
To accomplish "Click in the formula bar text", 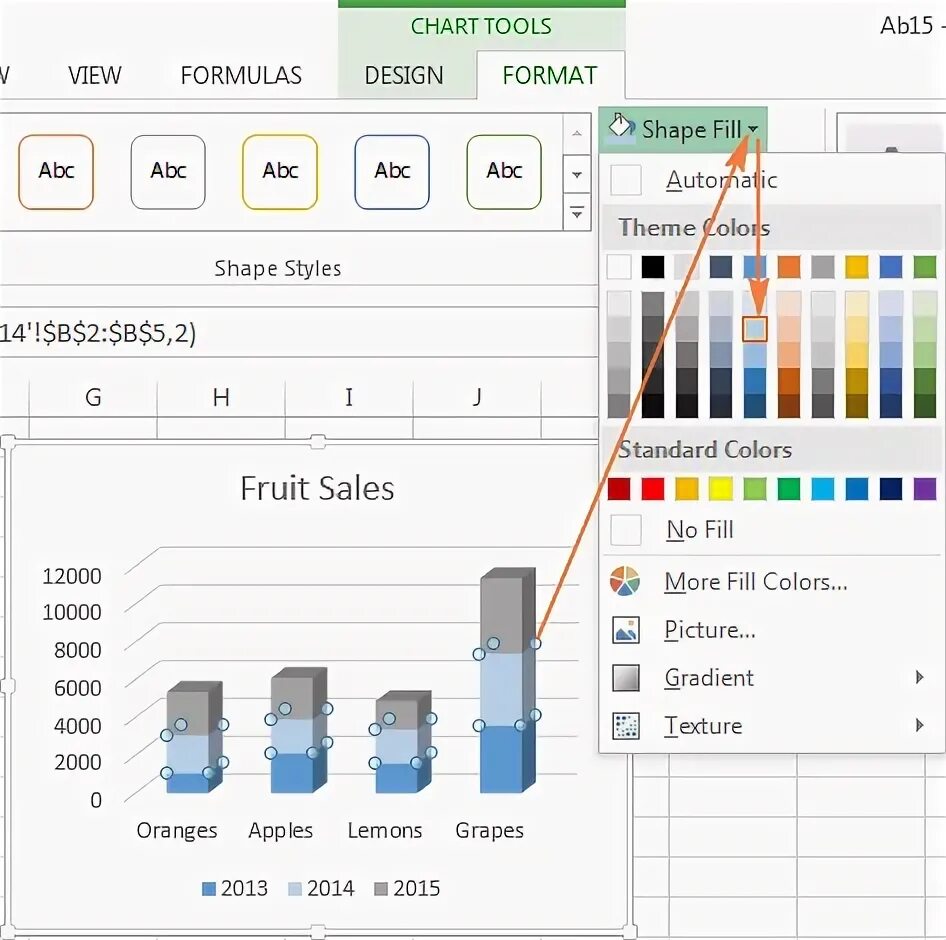I will (98, 333).
